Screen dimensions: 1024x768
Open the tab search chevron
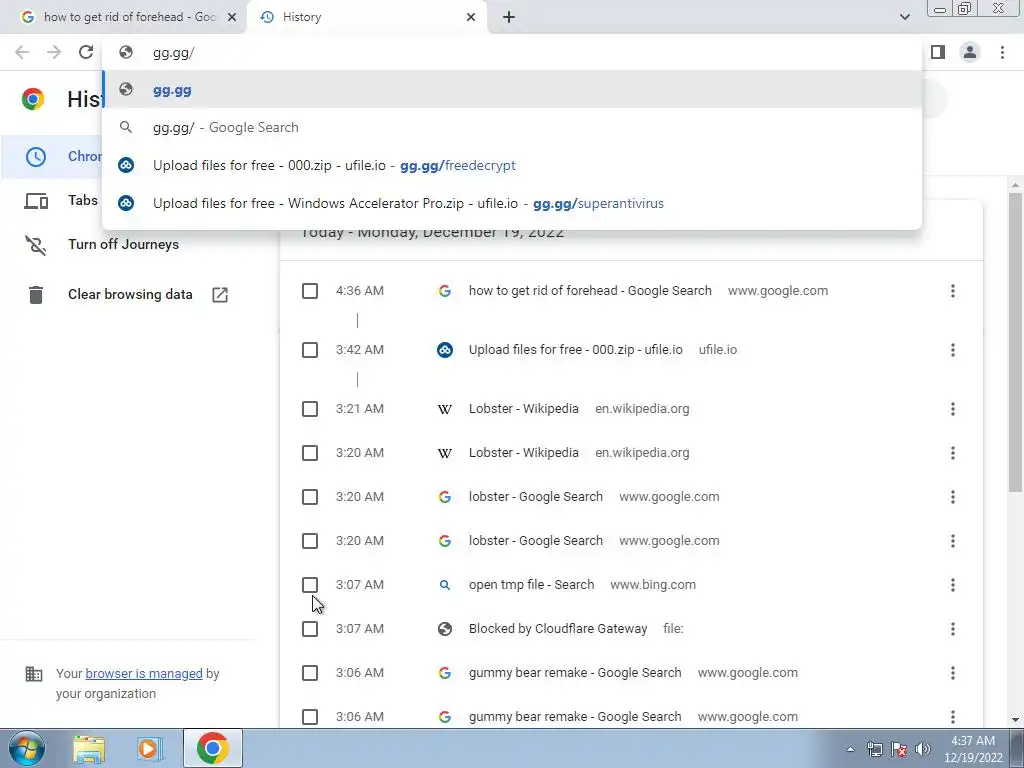pos(904,17)
